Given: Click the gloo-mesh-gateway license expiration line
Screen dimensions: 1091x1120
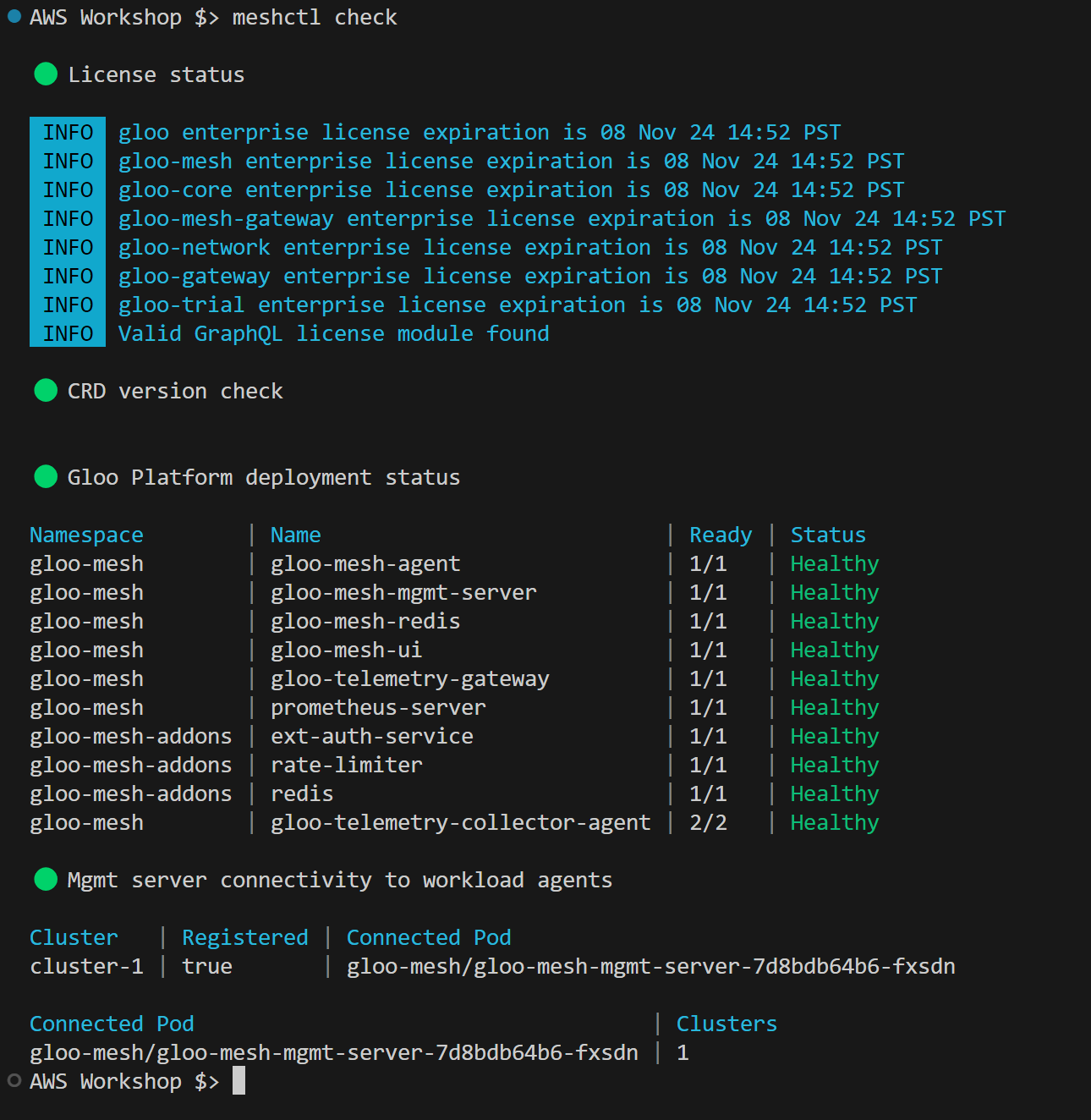Looking at the screenshot, I should (562, 218).
